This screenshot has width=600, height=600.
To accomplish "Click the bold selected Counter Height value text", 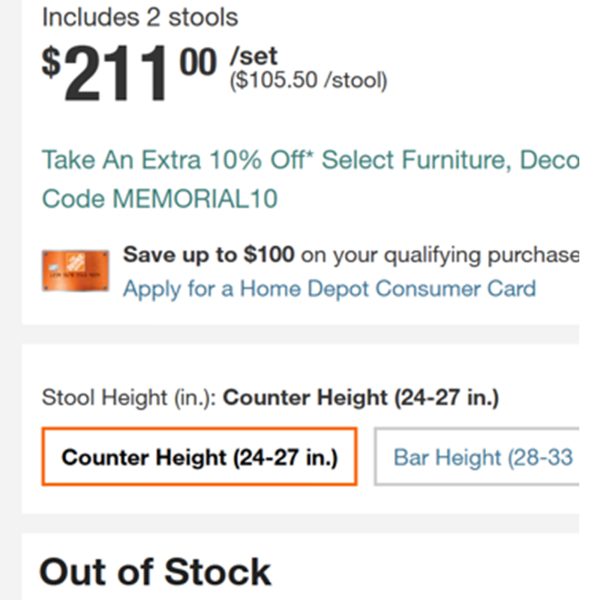I will [x=361, y=398].
